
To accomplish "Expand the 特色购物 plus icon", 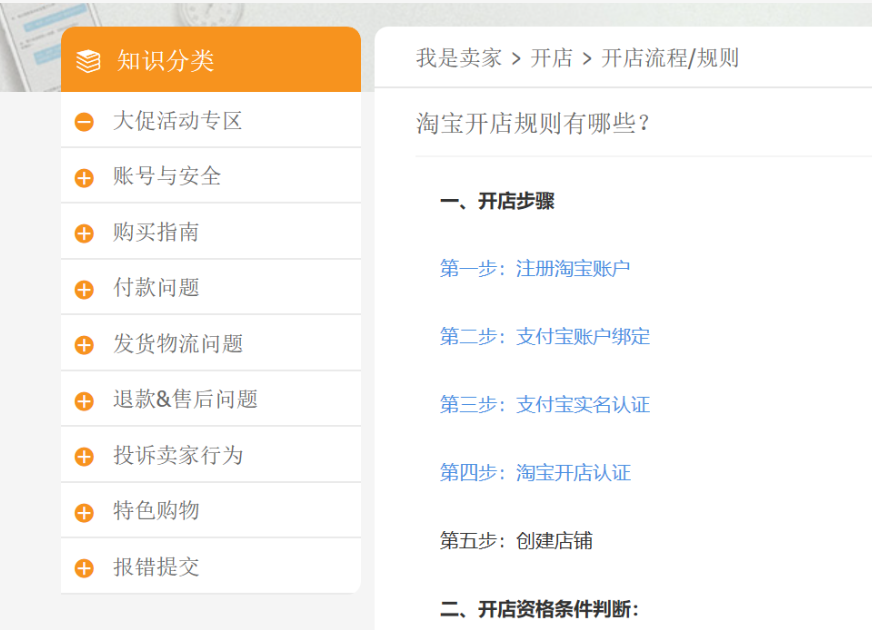I will 84,513.
